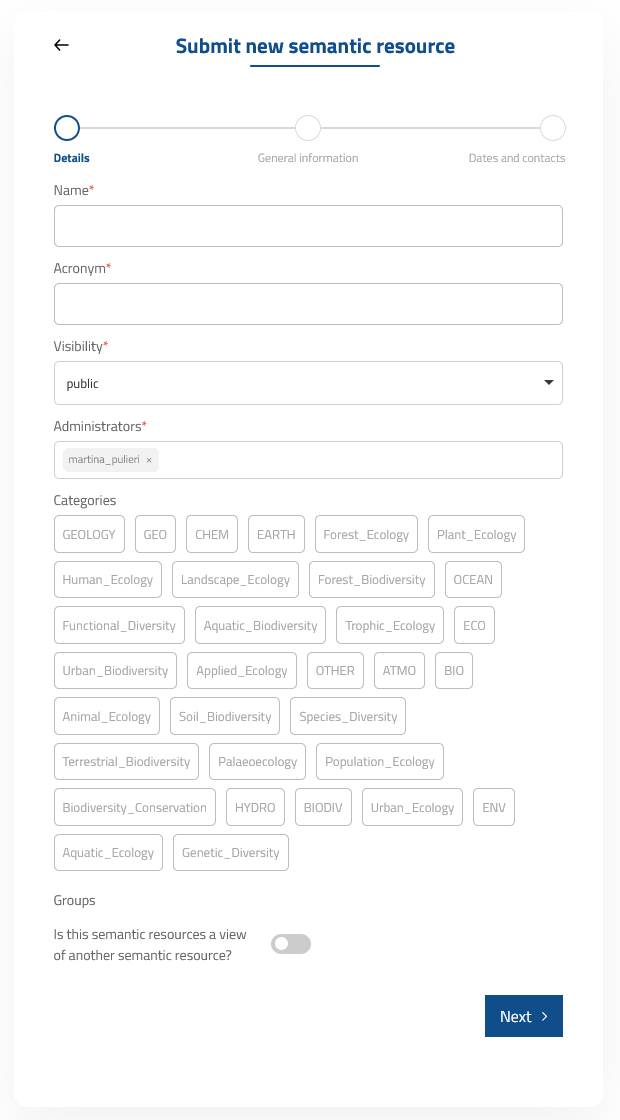Click the Administrators field to add another administrator

pos(350,460)
